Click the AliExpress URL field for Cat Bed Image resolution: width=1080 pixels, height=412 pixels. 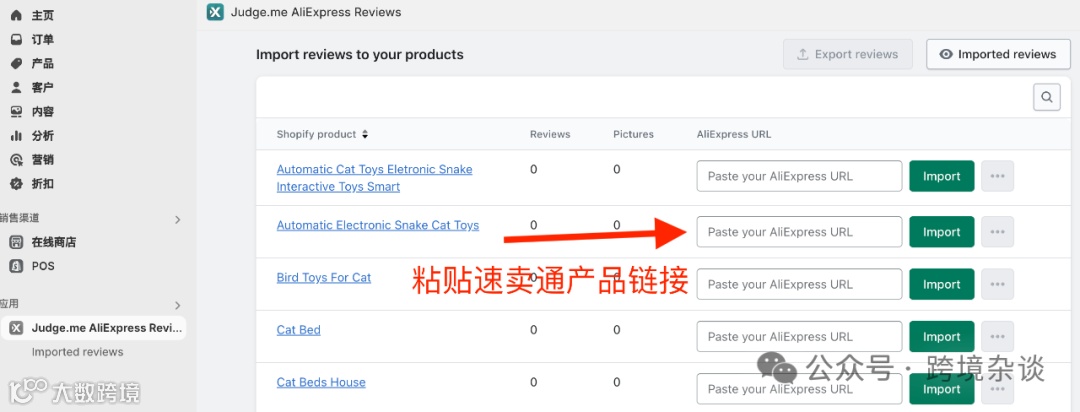pyautogui.click(x=799, y=337)
